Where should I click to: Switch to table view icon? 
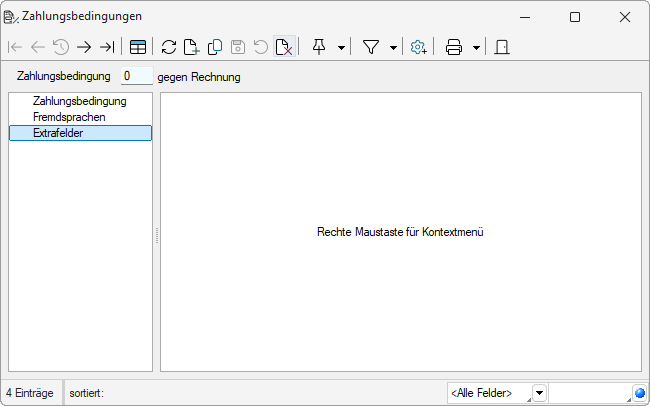138,47
